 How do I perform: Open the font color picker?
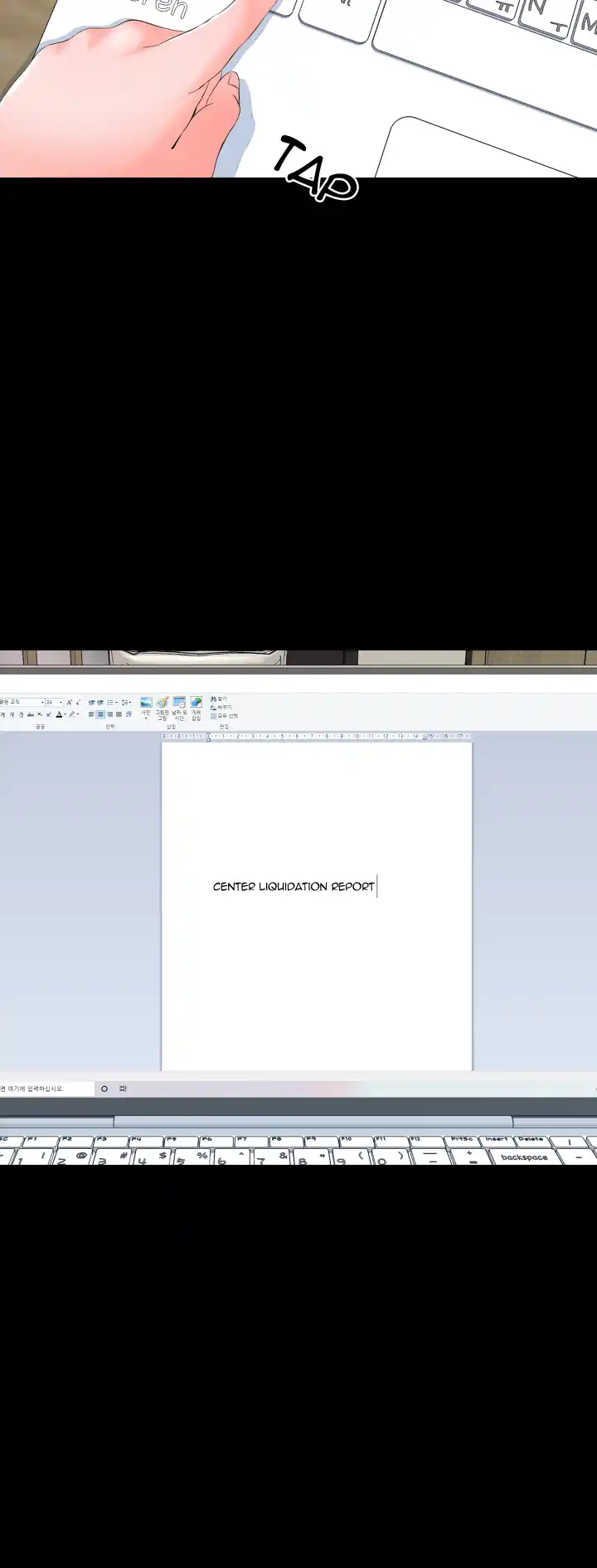[x=61, y=714]
